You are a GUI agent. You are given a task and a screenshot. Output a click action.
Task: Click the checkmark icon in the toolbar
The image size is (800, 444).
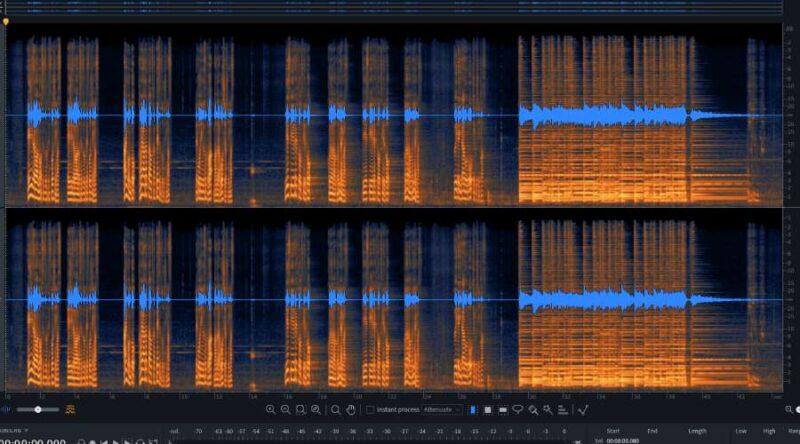[582, 410]
